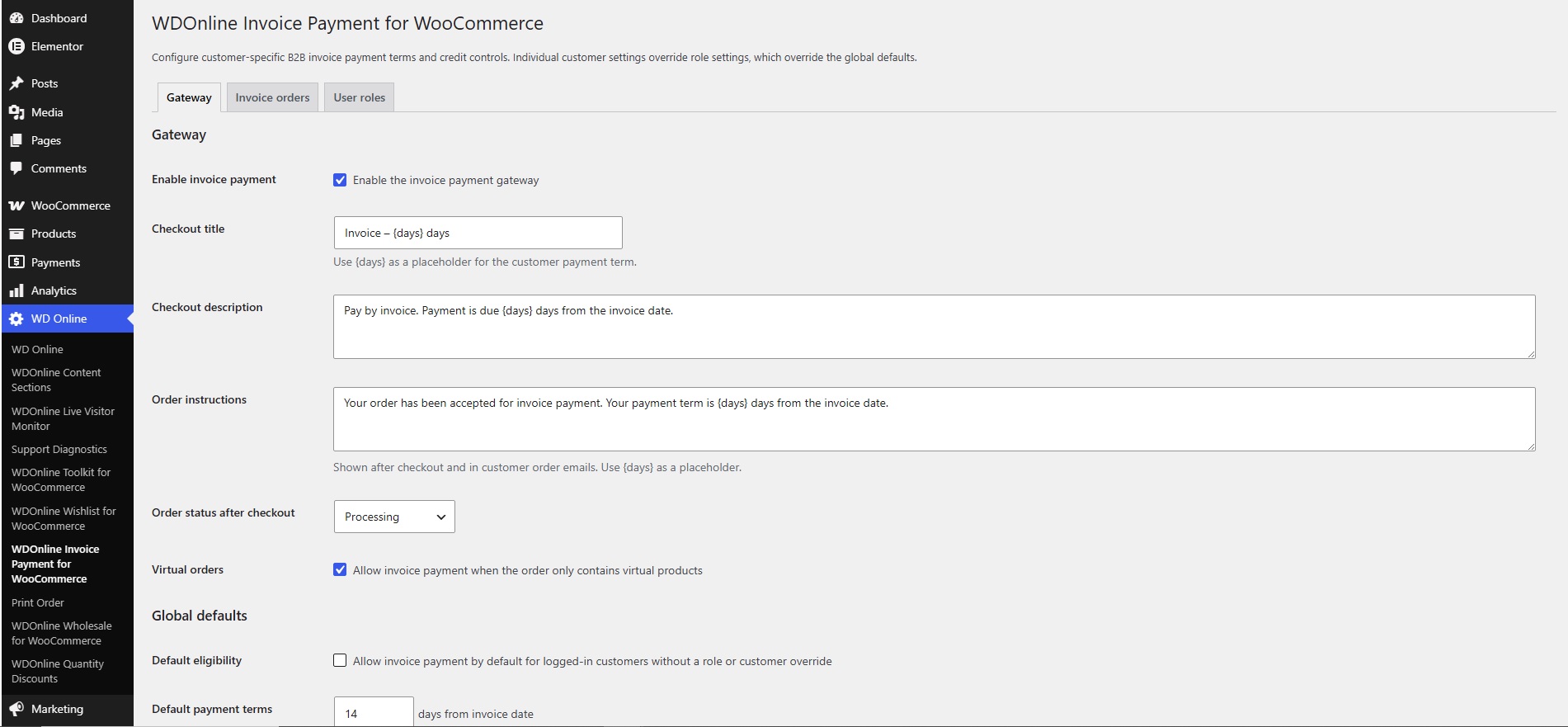Click the Comments bubble icon

pos(16,168)
